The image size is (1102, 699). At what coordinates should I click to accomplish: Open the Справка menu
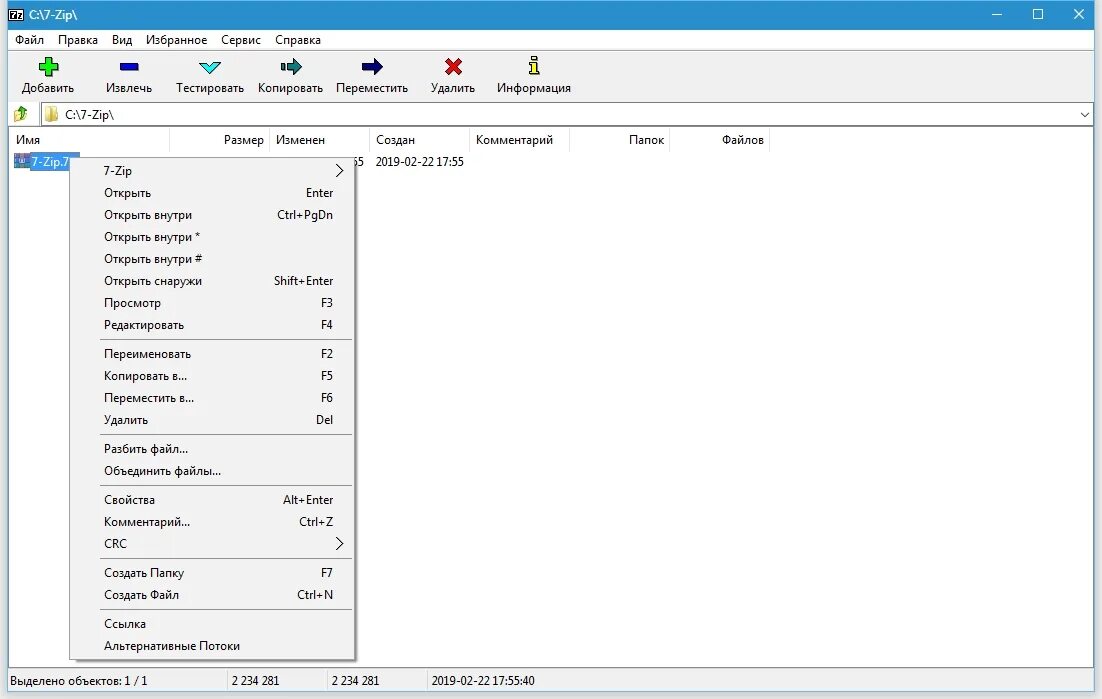point(298,40)
